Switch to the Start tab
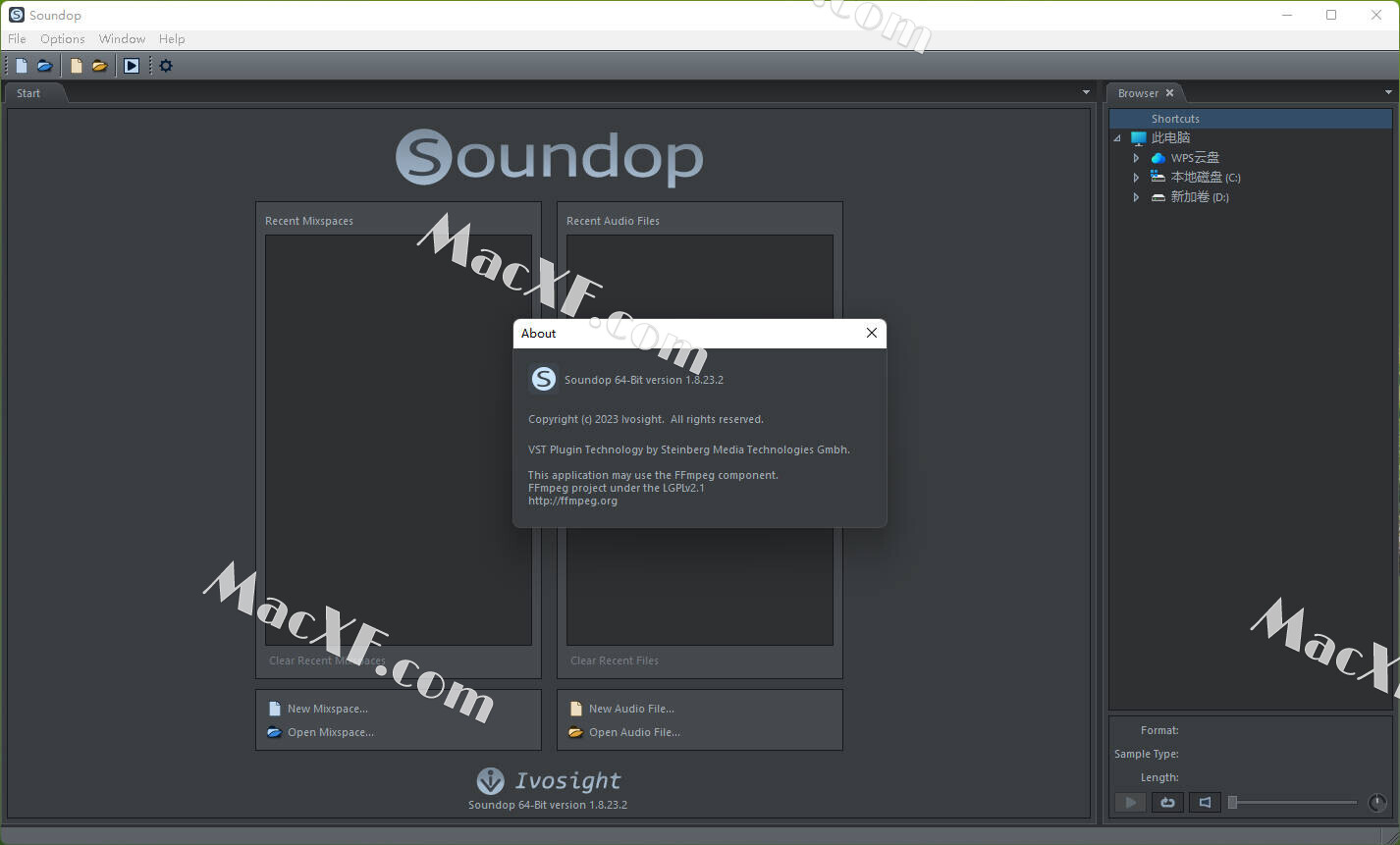The width and height of the screenshot is (1400, 845). coord(28,93)
